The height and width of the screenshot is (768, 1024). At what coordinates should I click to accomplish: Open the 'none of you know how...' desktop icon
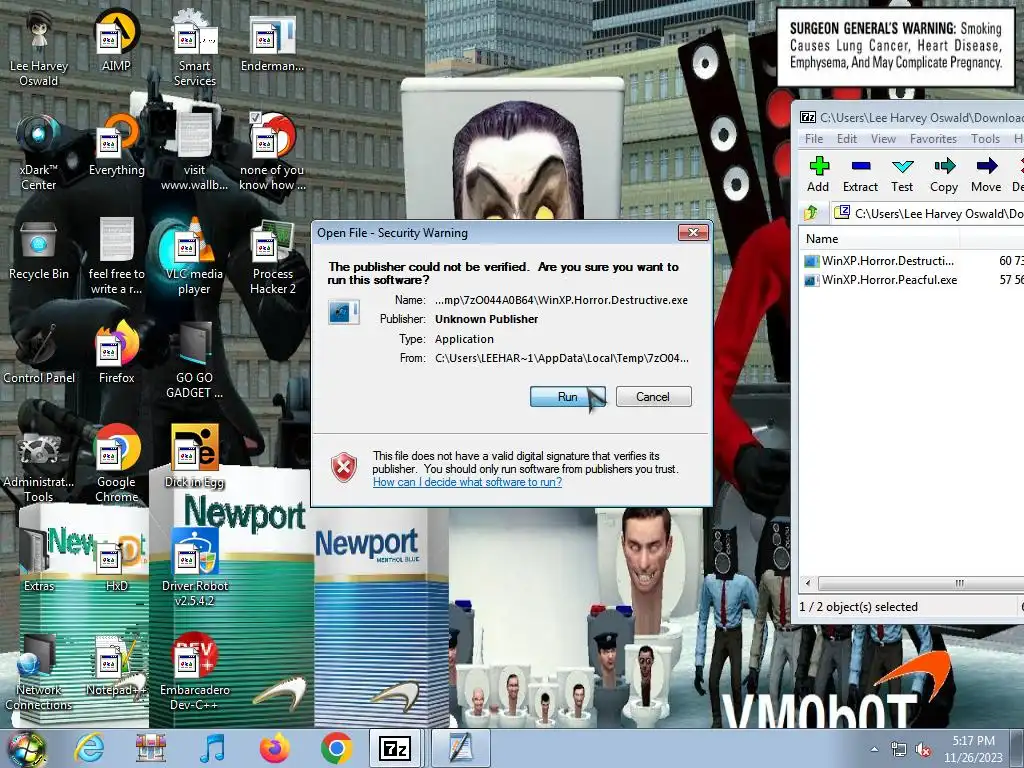point(272,152)
